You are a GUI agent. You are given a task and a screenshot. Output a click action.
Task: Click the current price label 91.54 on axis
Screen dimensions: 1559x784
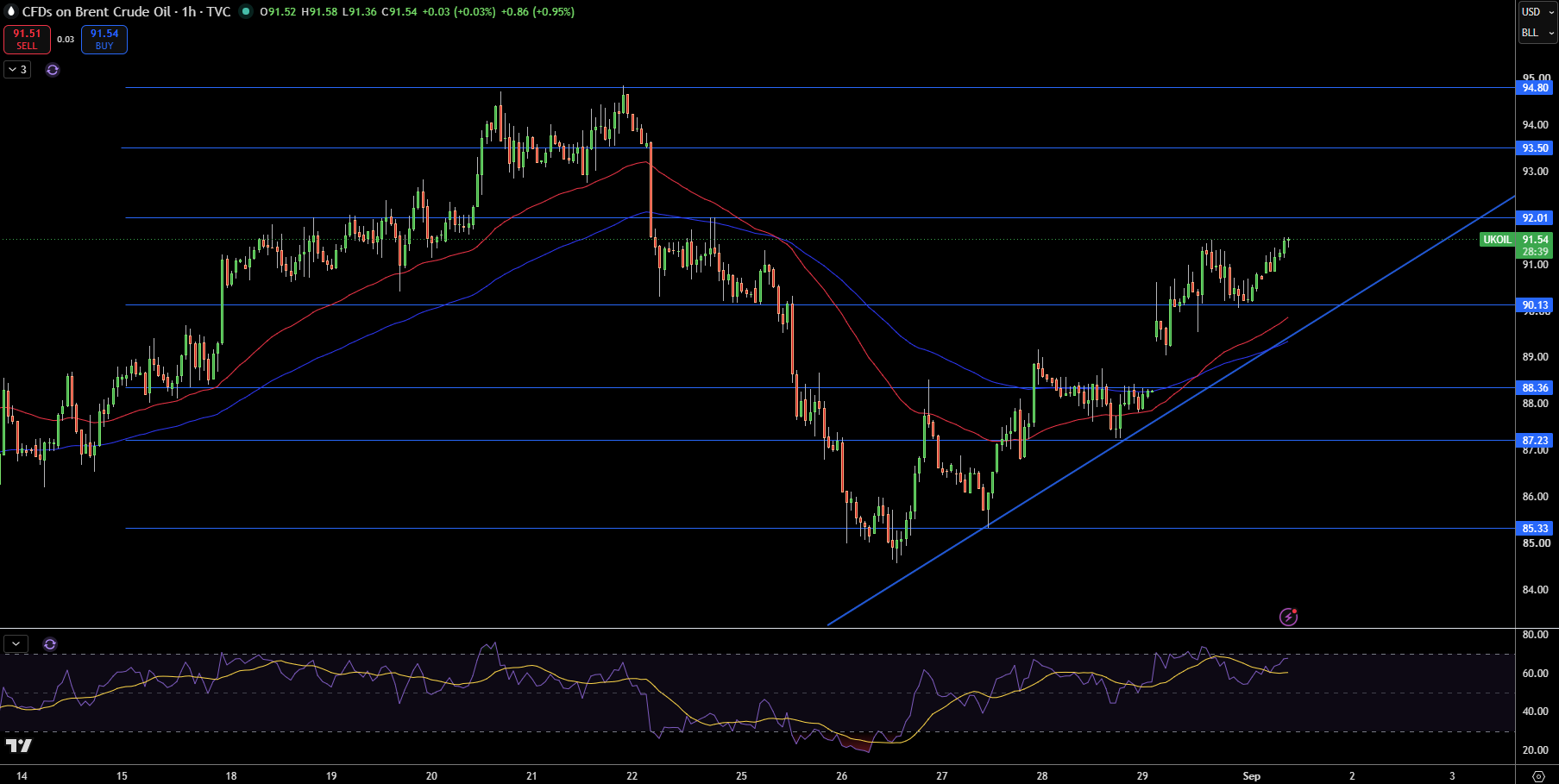[1535, 240]
